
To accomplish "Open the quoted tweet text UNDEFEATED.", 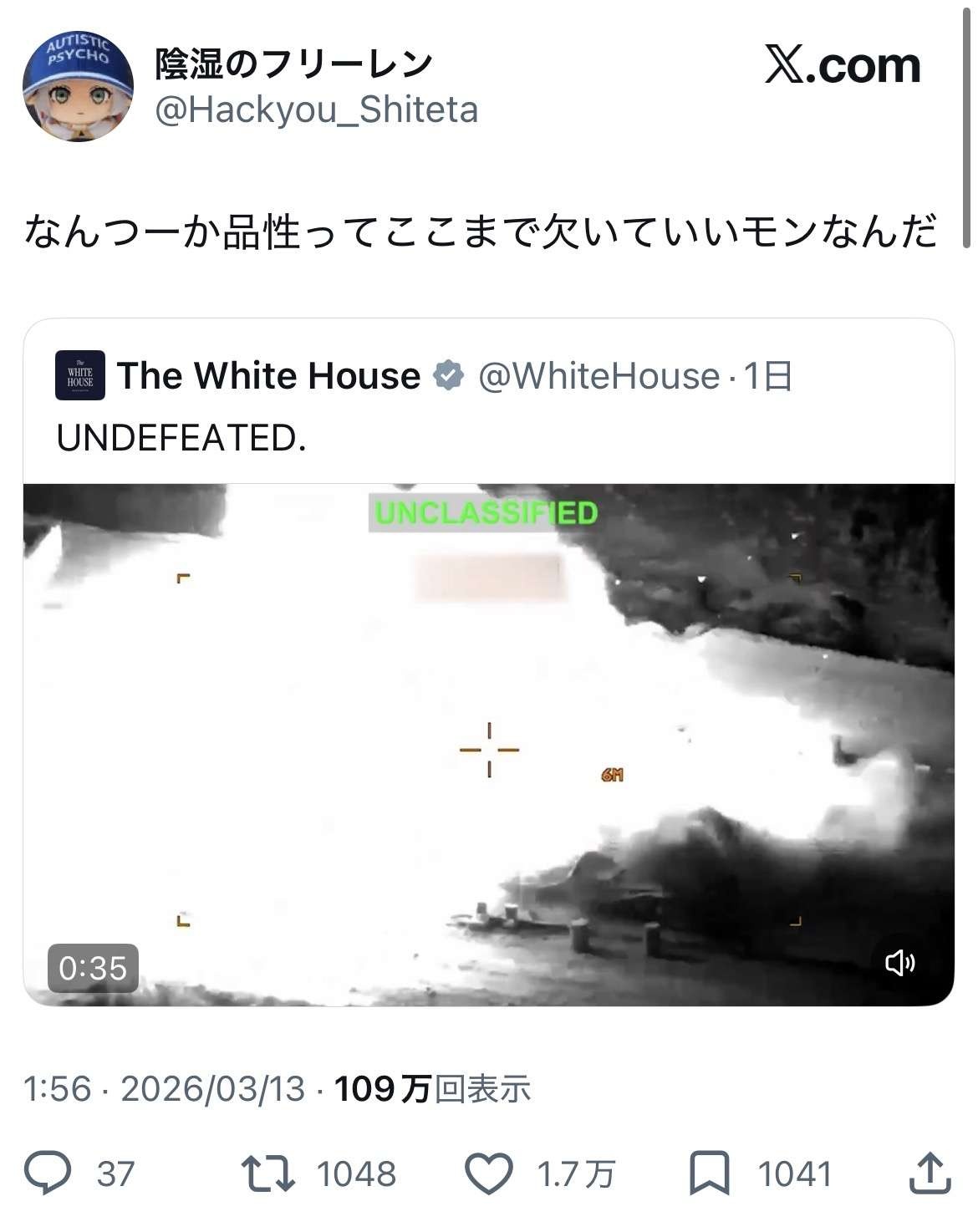I will pos(181,438).
